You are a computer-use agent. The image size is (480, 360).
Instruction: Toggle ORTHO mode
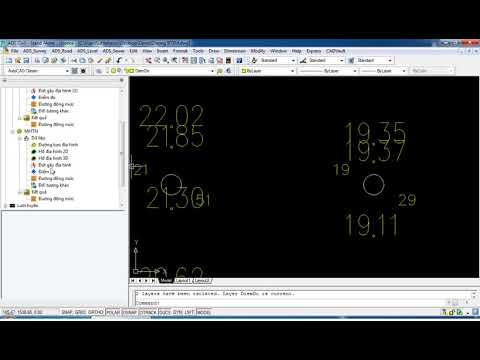pyautogui.click(x=96, y=312)
